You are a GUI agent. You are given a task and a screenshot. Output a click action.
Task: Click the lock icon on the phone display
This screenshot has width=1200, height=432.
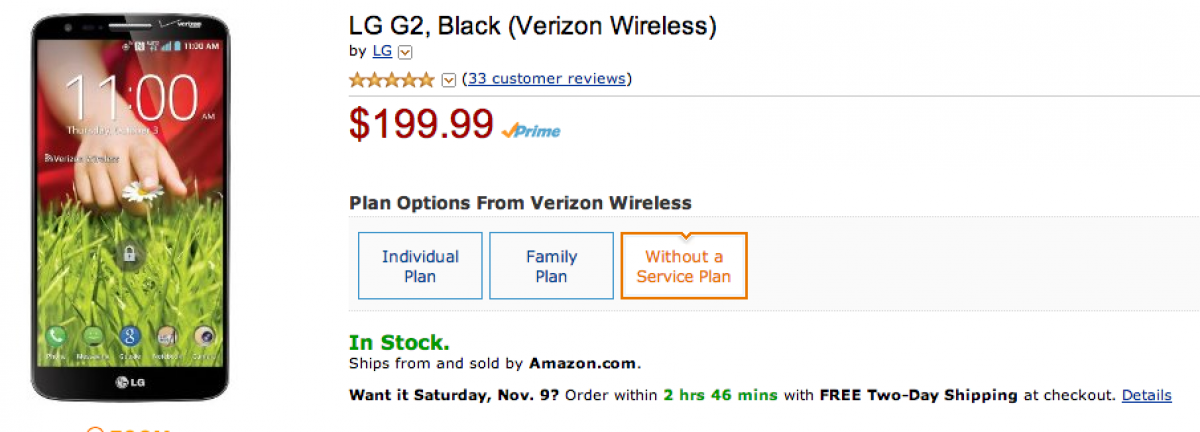pyautogui.click(x=129, y=254)
